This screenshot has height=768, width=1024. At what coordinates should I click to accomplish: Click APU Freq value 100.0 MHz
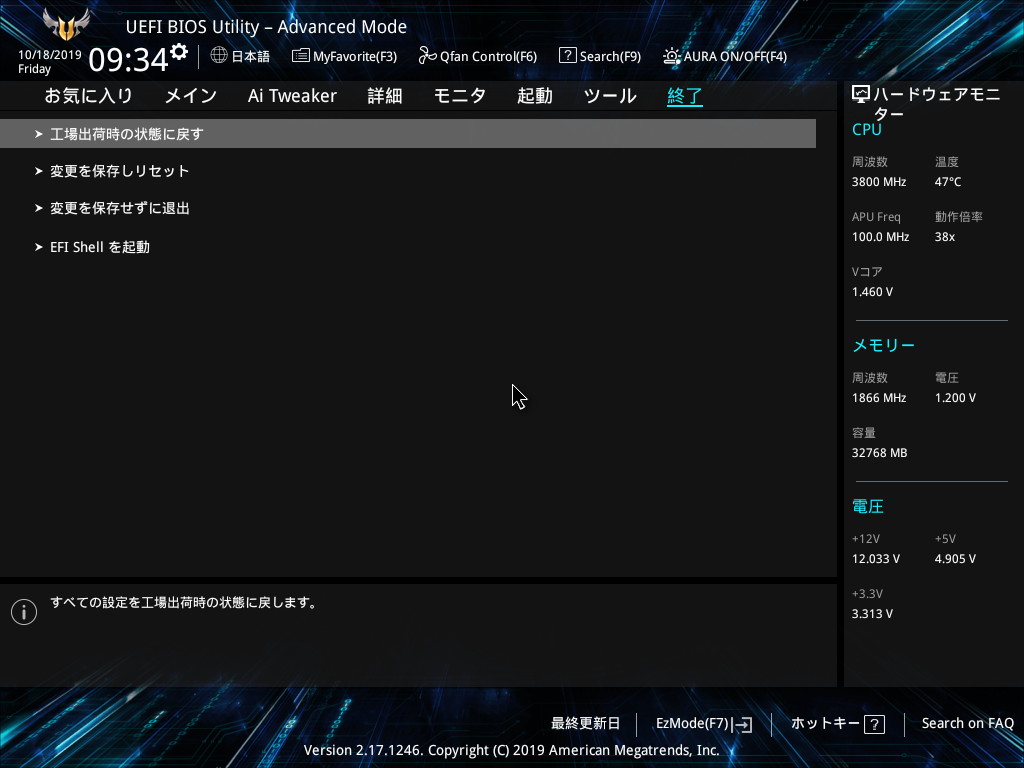880,237
